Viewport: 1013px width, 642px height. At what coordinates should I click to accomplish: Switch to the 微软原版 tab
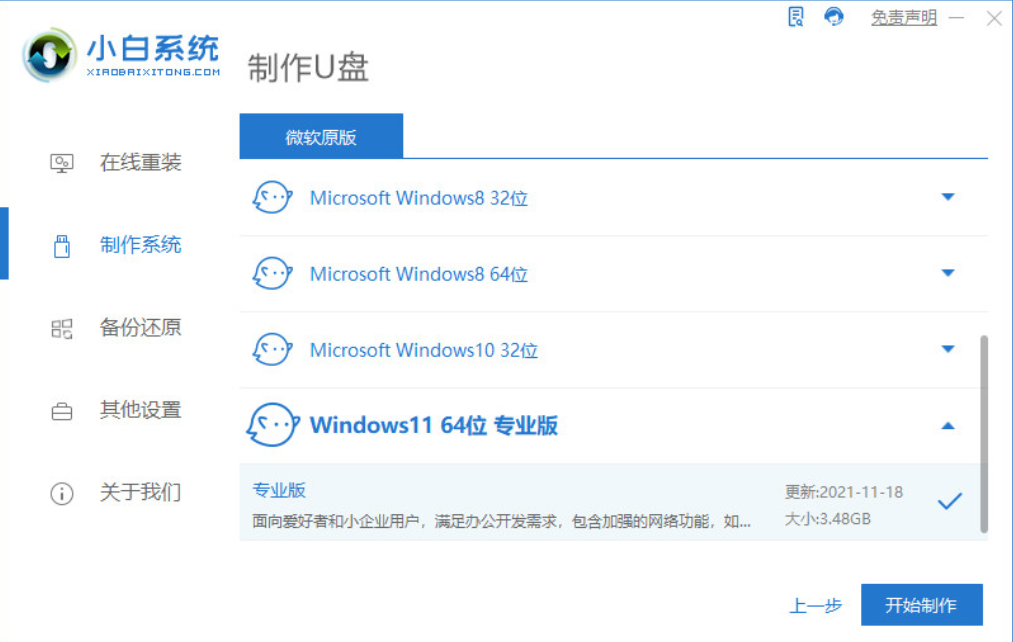coord(321,136)
